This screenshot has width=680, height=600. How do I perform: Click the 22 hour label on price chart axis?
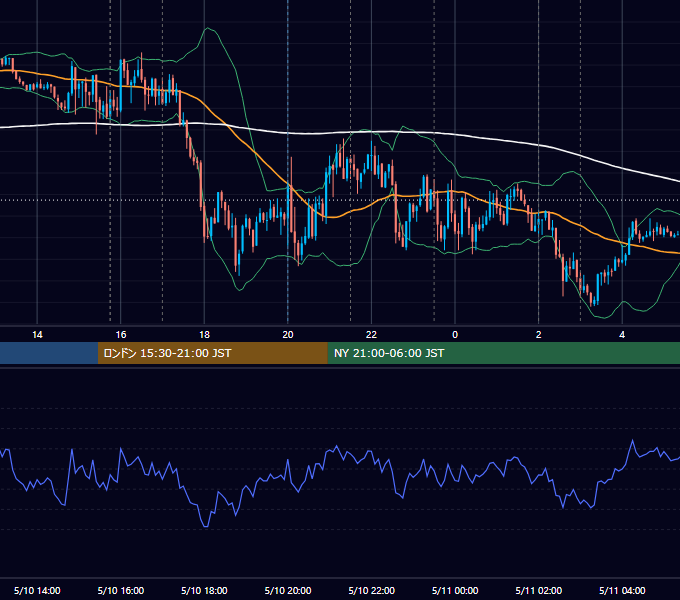(372, 335)
